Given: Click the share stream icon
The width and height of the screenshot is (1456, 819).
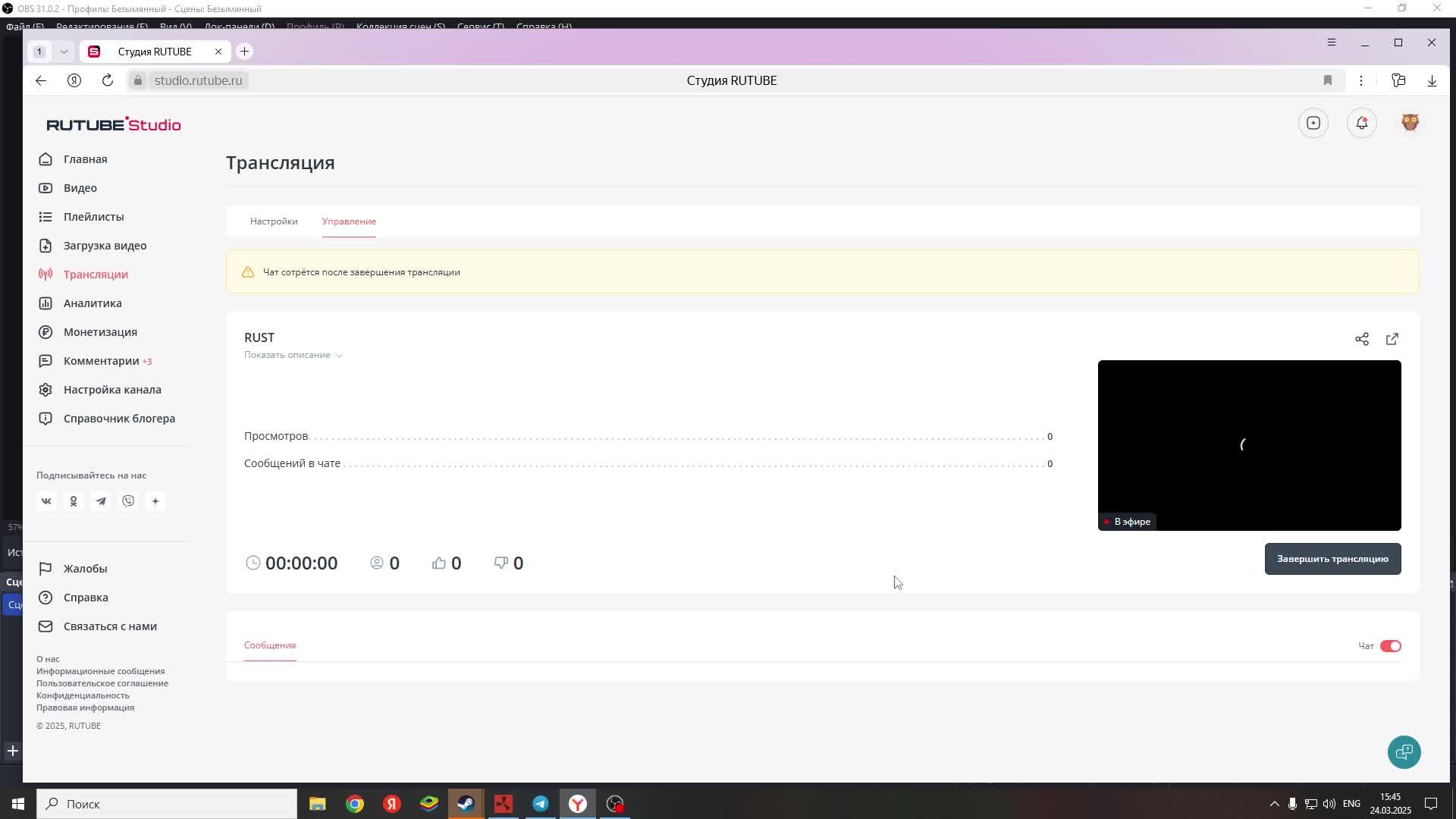Looking at the screenshot, I should click(1362, 339).
